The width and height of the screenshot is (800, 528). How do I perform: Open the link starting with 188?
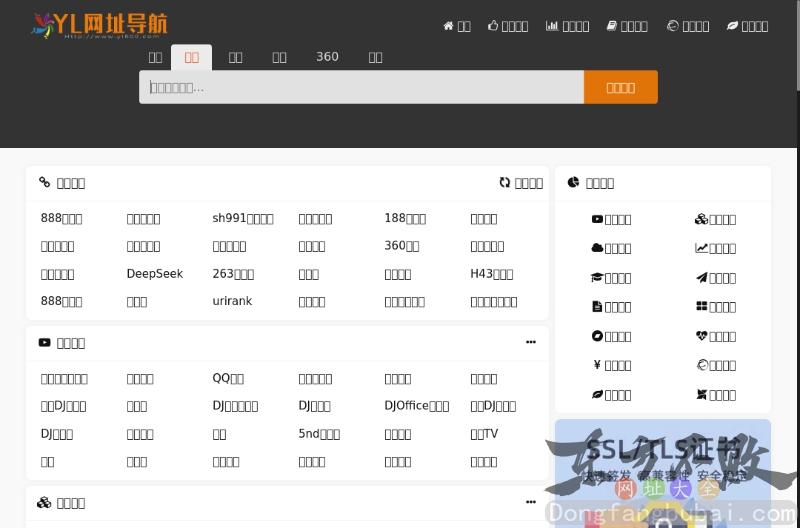tap(405, 219)
